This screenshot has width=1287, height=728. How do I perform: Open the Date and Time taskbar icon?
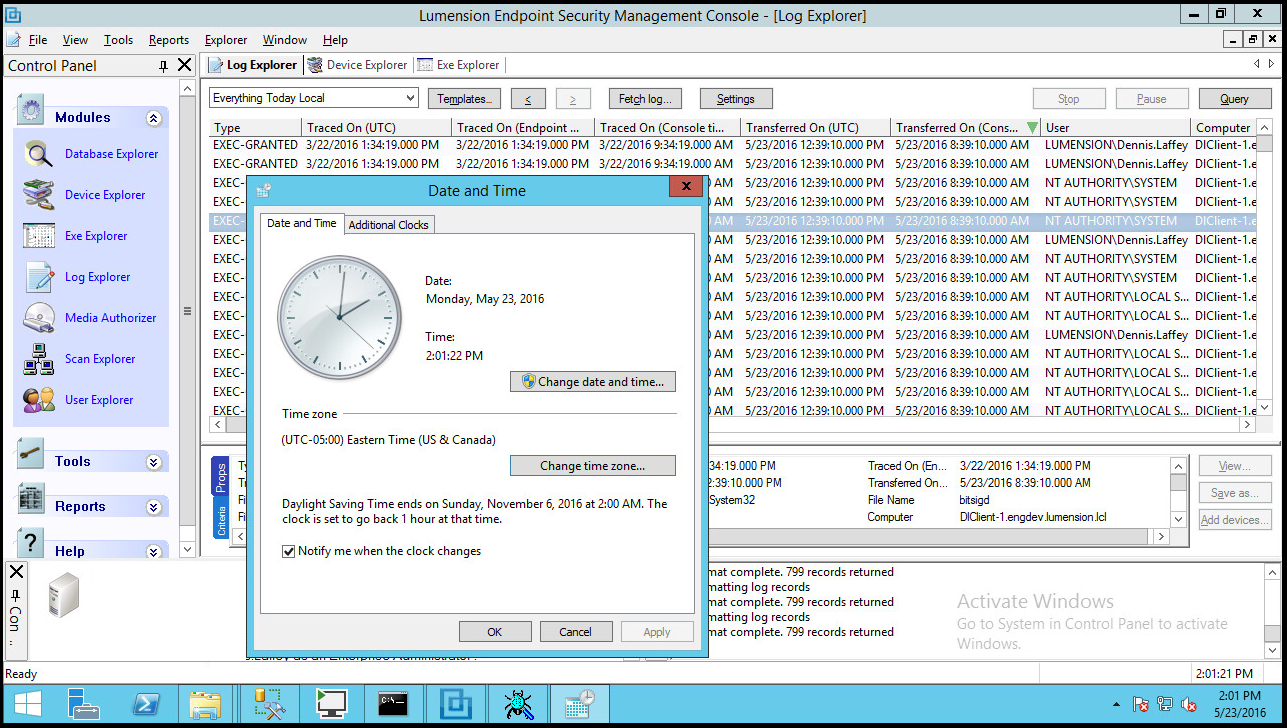[x=580, y=703]
